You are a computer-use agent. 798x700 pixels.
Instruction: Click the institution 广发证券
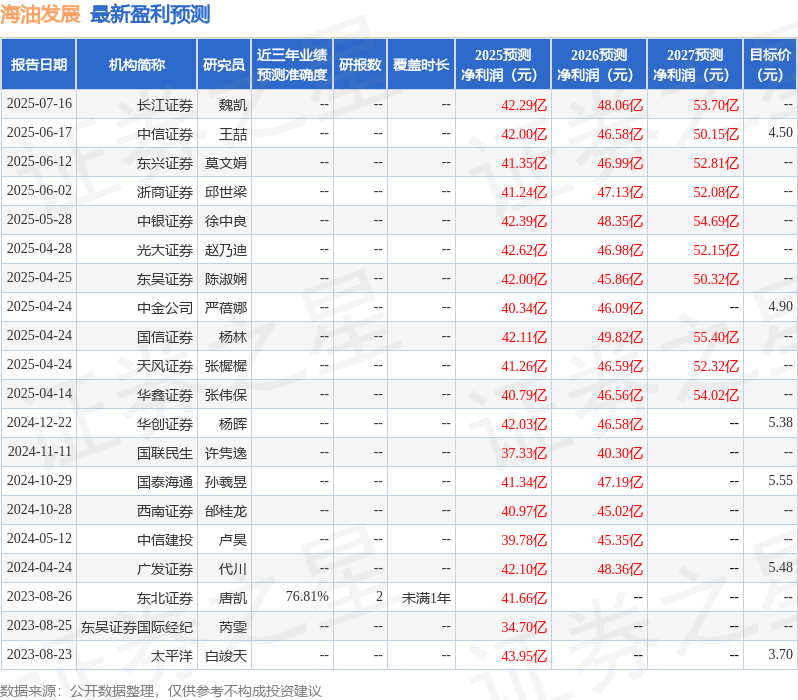[x=165, y=570]
